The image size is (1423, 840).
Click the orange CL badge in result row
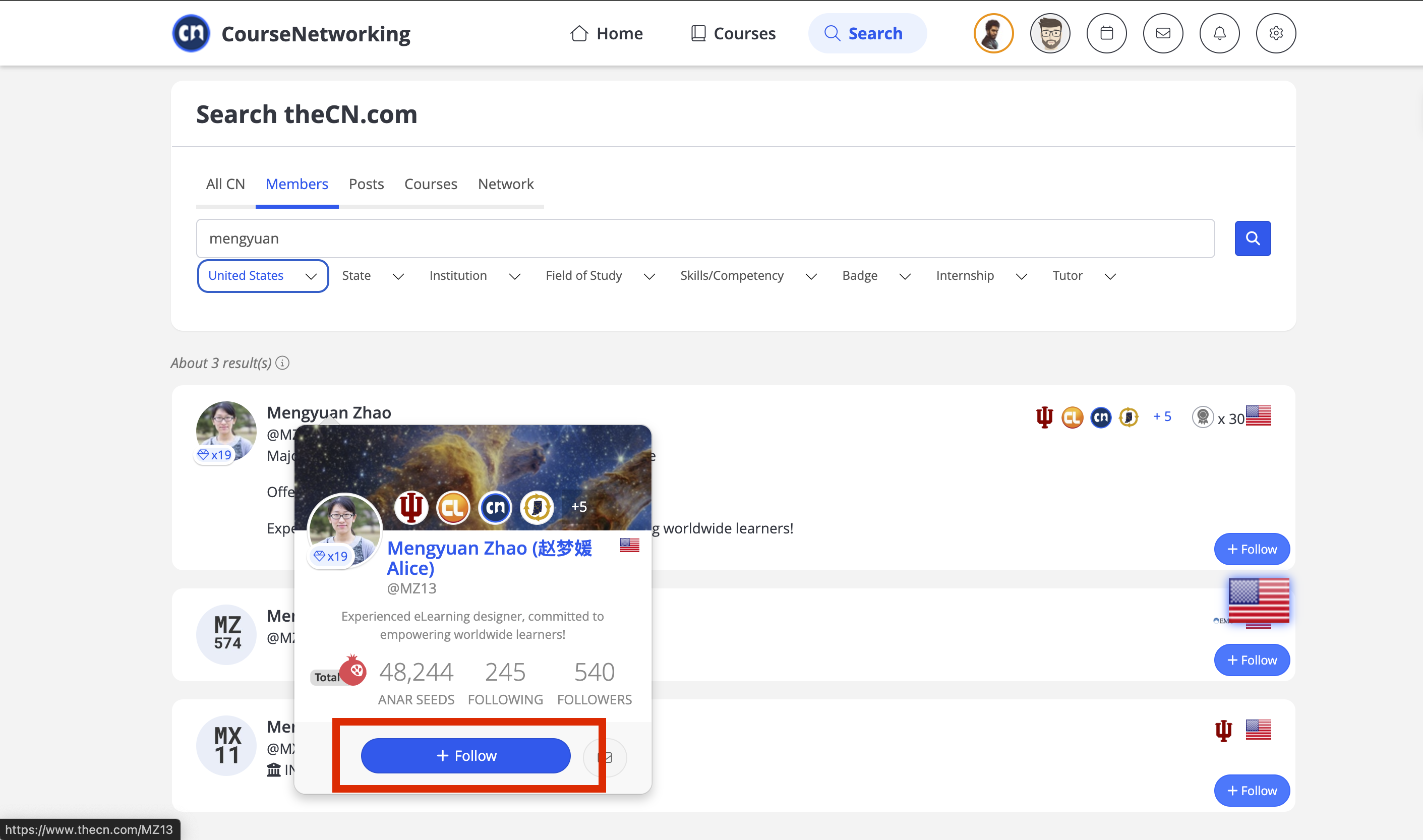click(x=1072, y=418)
